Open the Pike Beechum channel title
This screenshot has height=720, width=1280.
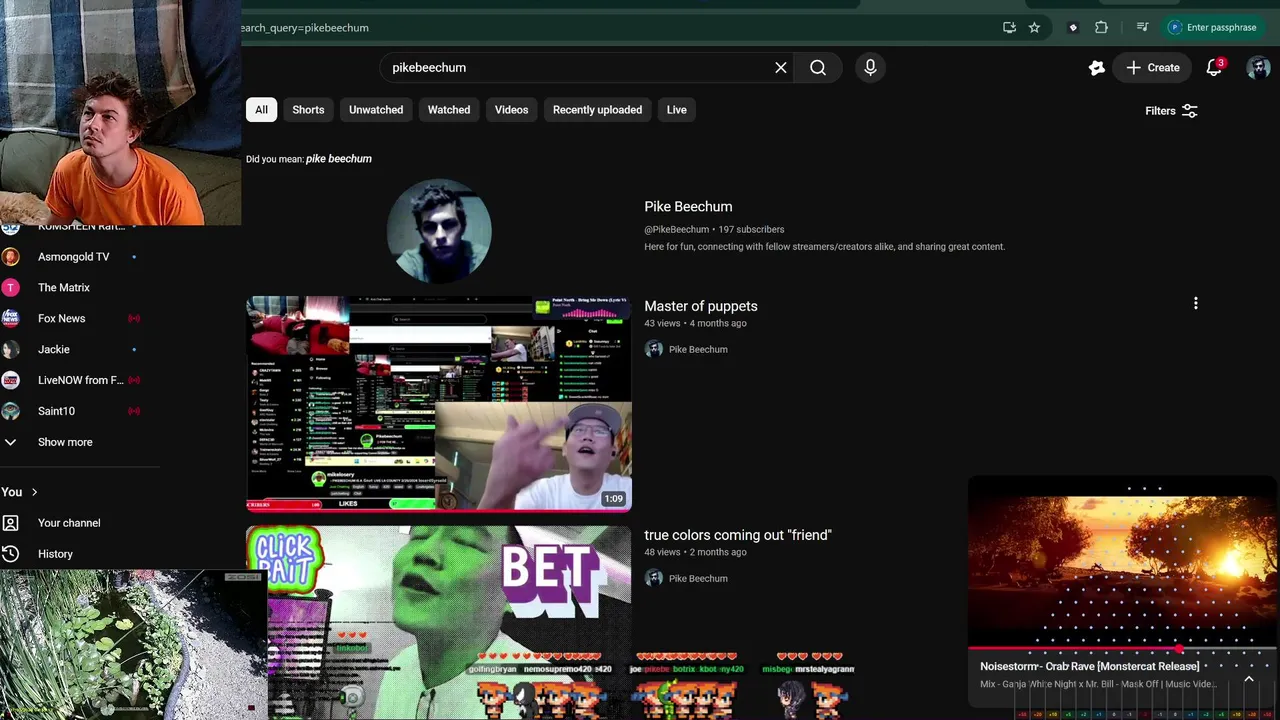tap(688, 207)
